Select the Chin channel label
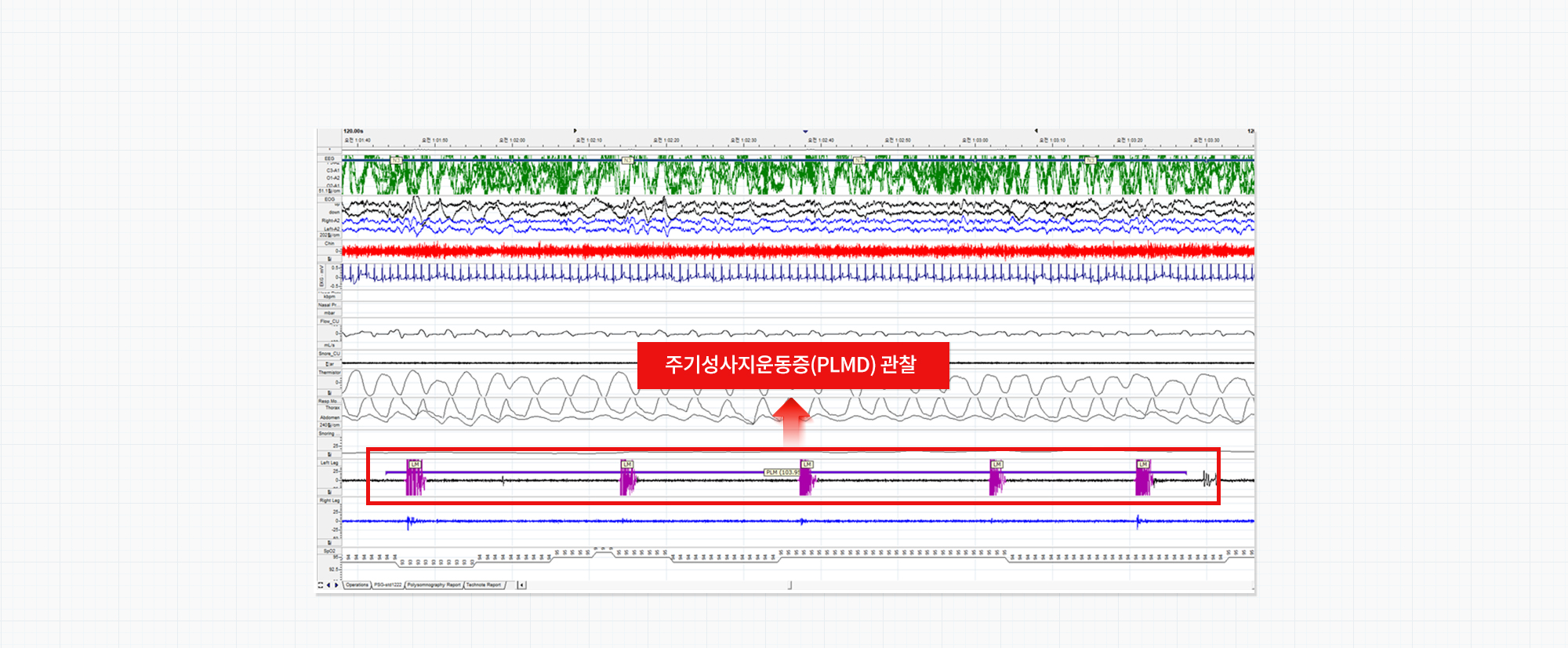The width and height of the screenshot is (1568, 648). (329, 243)
